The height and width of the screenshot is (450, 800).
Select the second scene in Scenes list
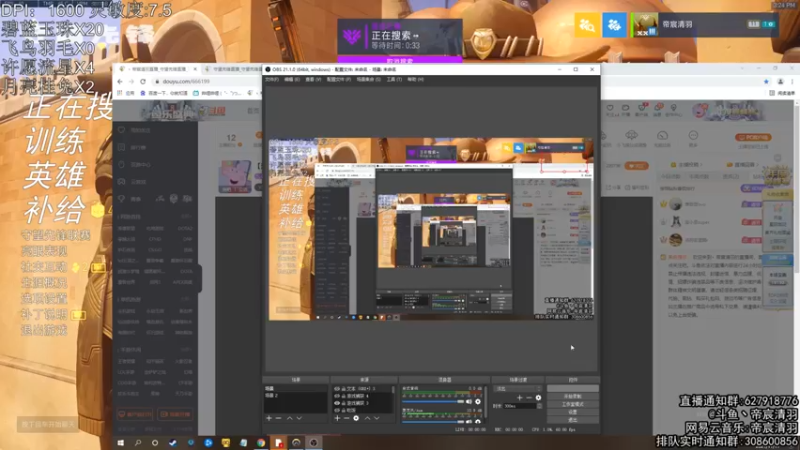tap(295, 395)
